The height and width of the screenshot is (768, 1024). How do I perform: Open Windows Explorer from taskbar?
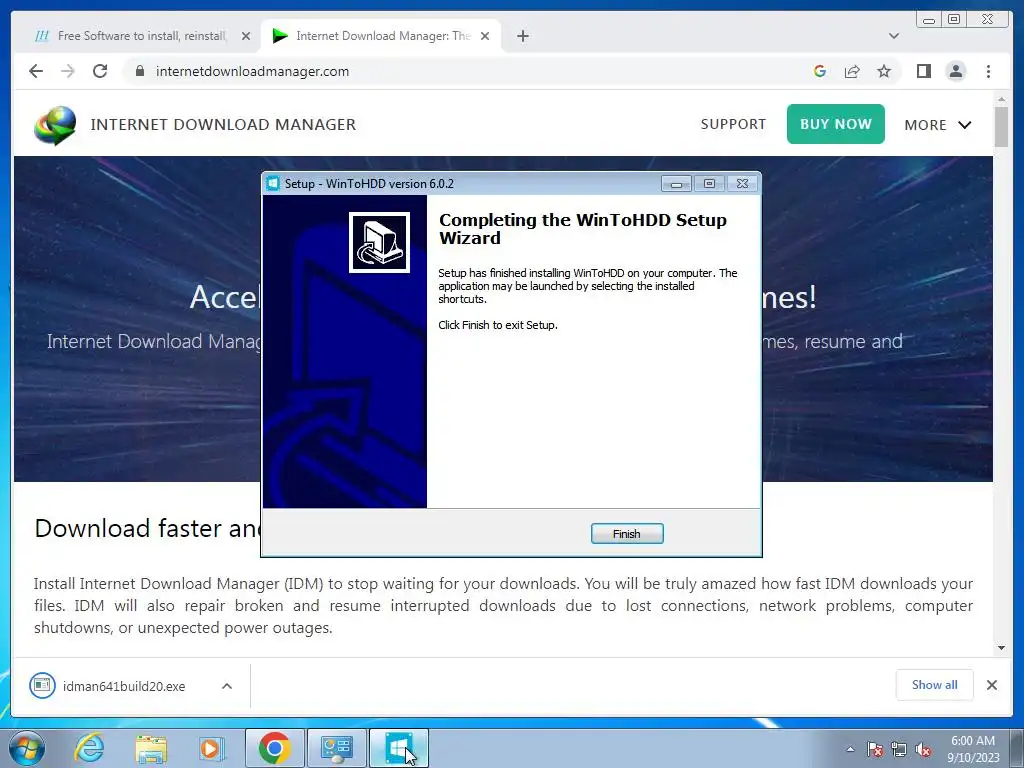coord(151,748)
